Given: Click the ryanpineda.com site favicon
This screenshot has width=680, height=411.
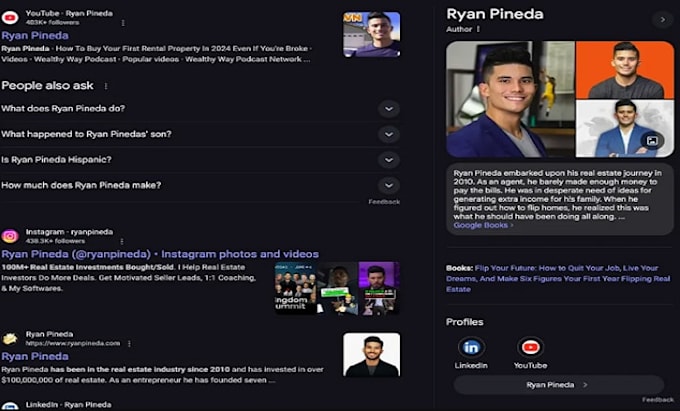Looking at the screenshot, I should tap(10, 339).
